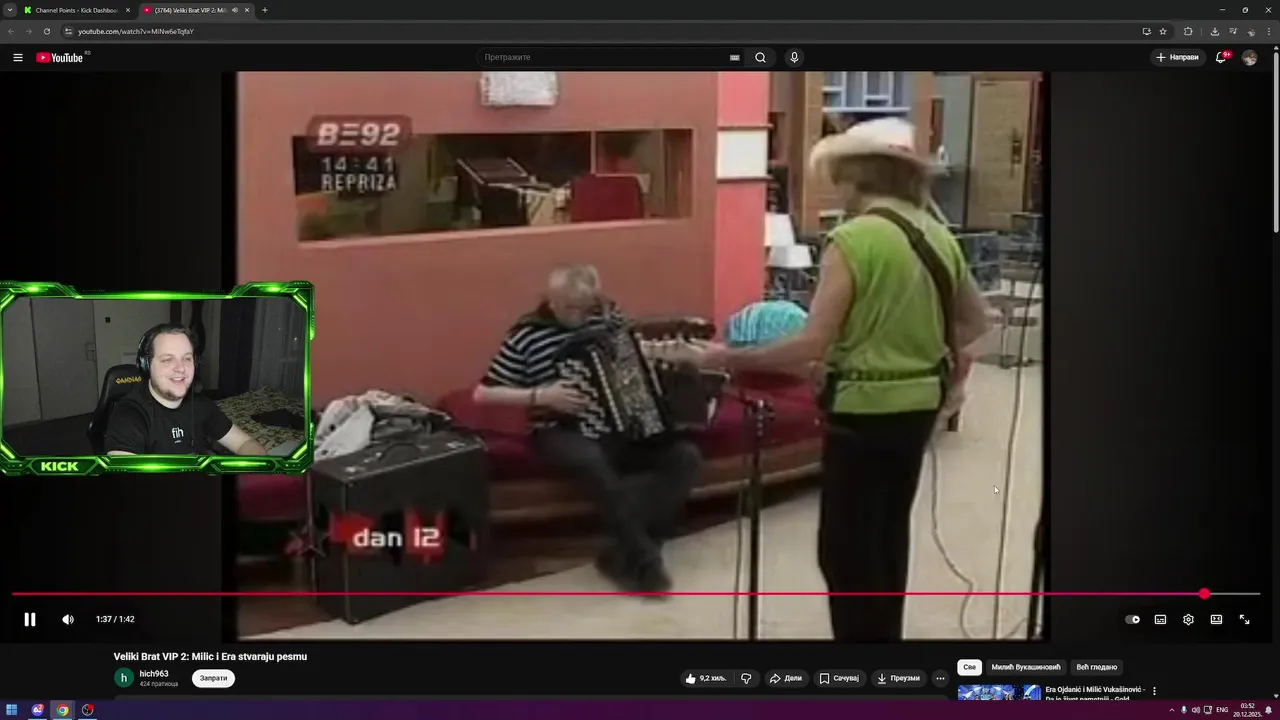Open options for Era Ojdanić suggested video
Image resolution: width=1280 pixels, height=720 pixels.
tap(1154, 691)
